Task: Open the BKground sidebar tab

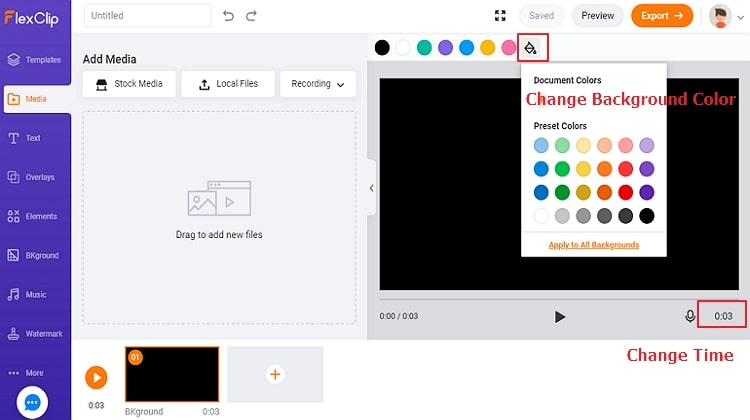Action: click(x=33, y=255)
